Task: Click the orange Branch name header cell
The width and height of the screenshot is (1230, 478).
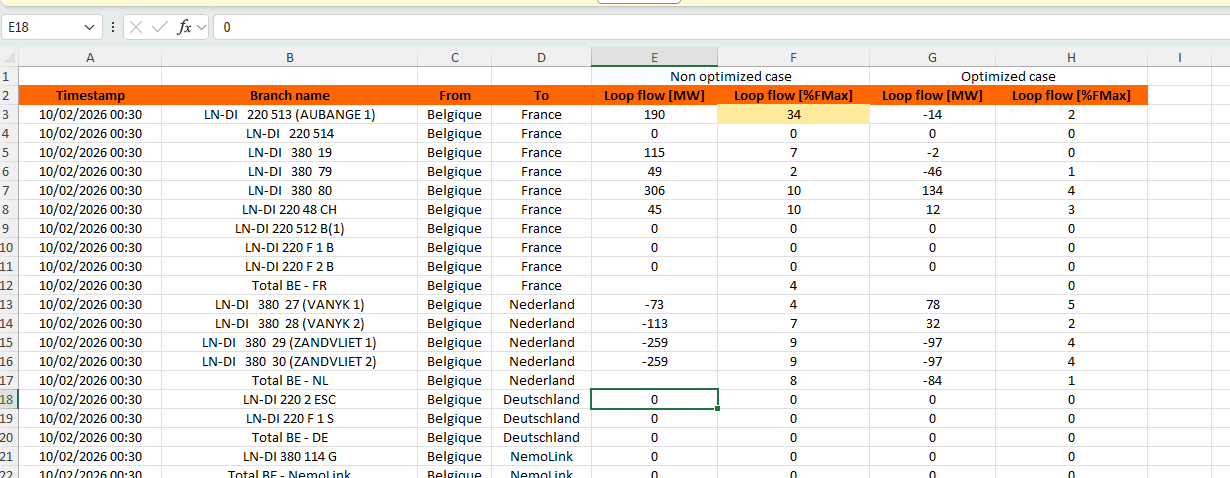Action: click(289, 96)
